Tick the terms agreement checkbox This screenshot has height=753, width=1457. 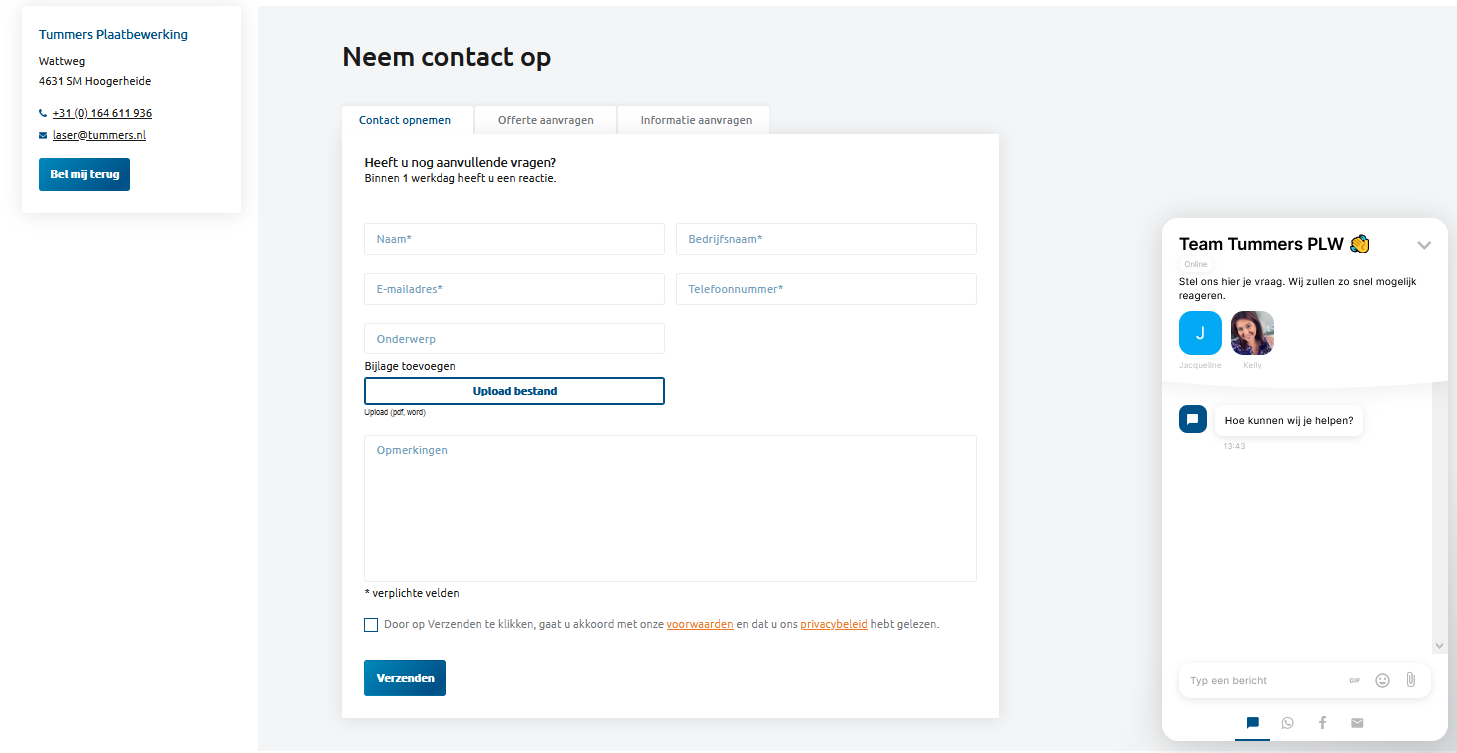pos(371,625)
